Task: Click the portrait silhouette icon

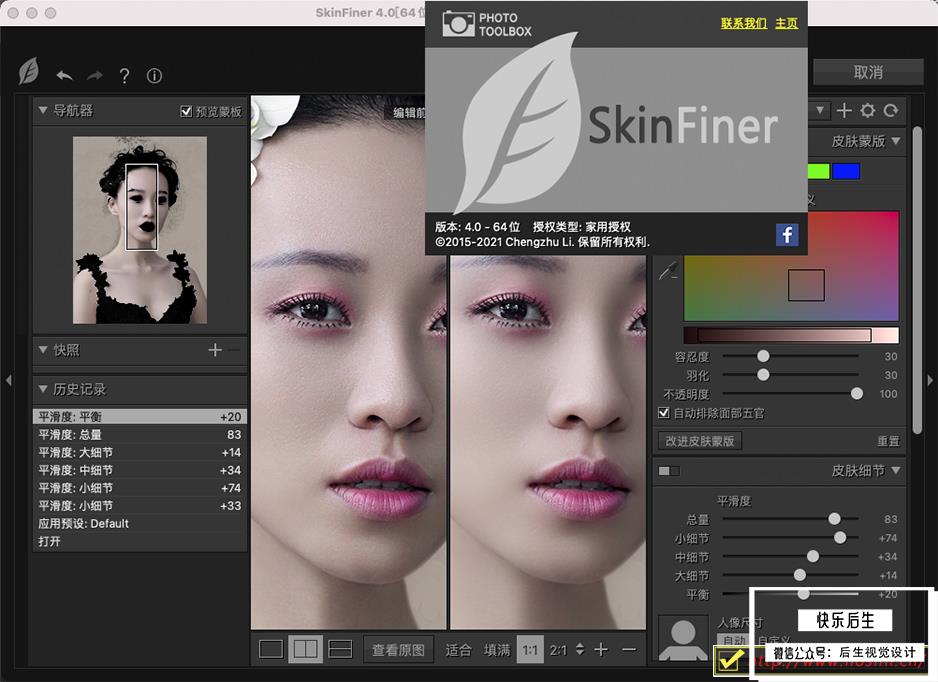Action: click(x=683, y=638)
